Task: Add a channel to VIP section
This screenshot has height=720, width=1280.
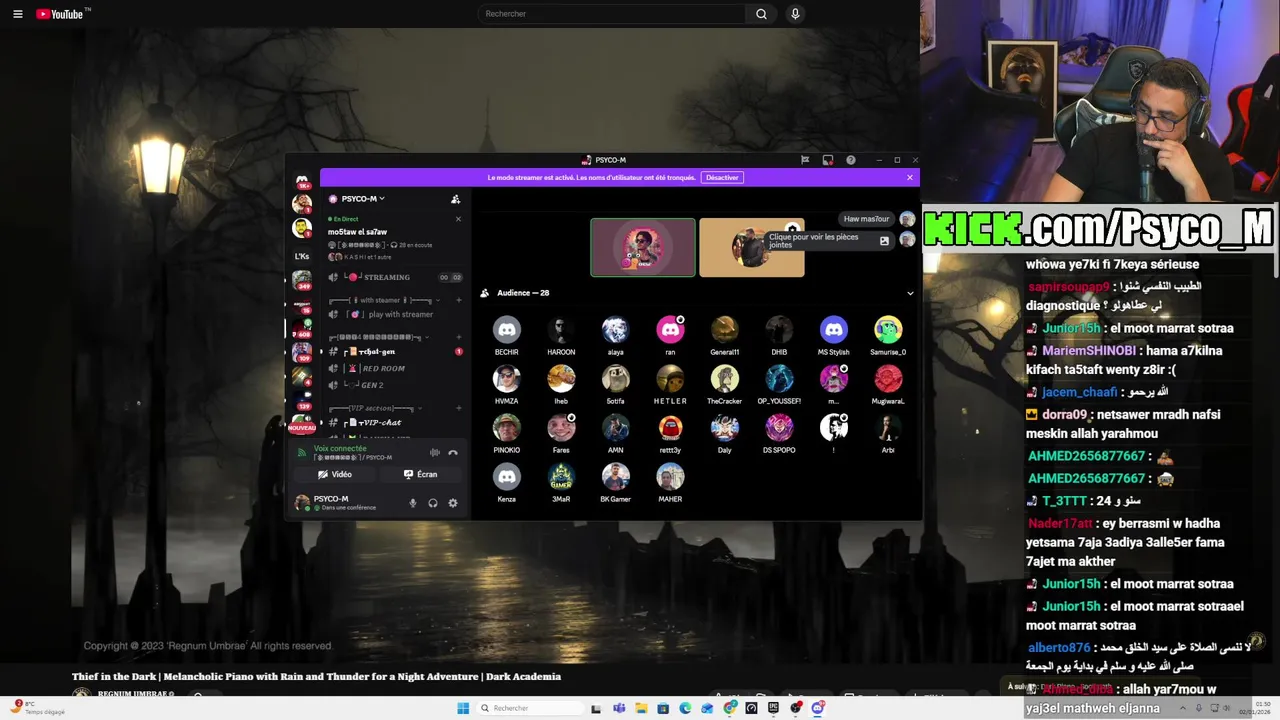Action: (x=458, y=408)
